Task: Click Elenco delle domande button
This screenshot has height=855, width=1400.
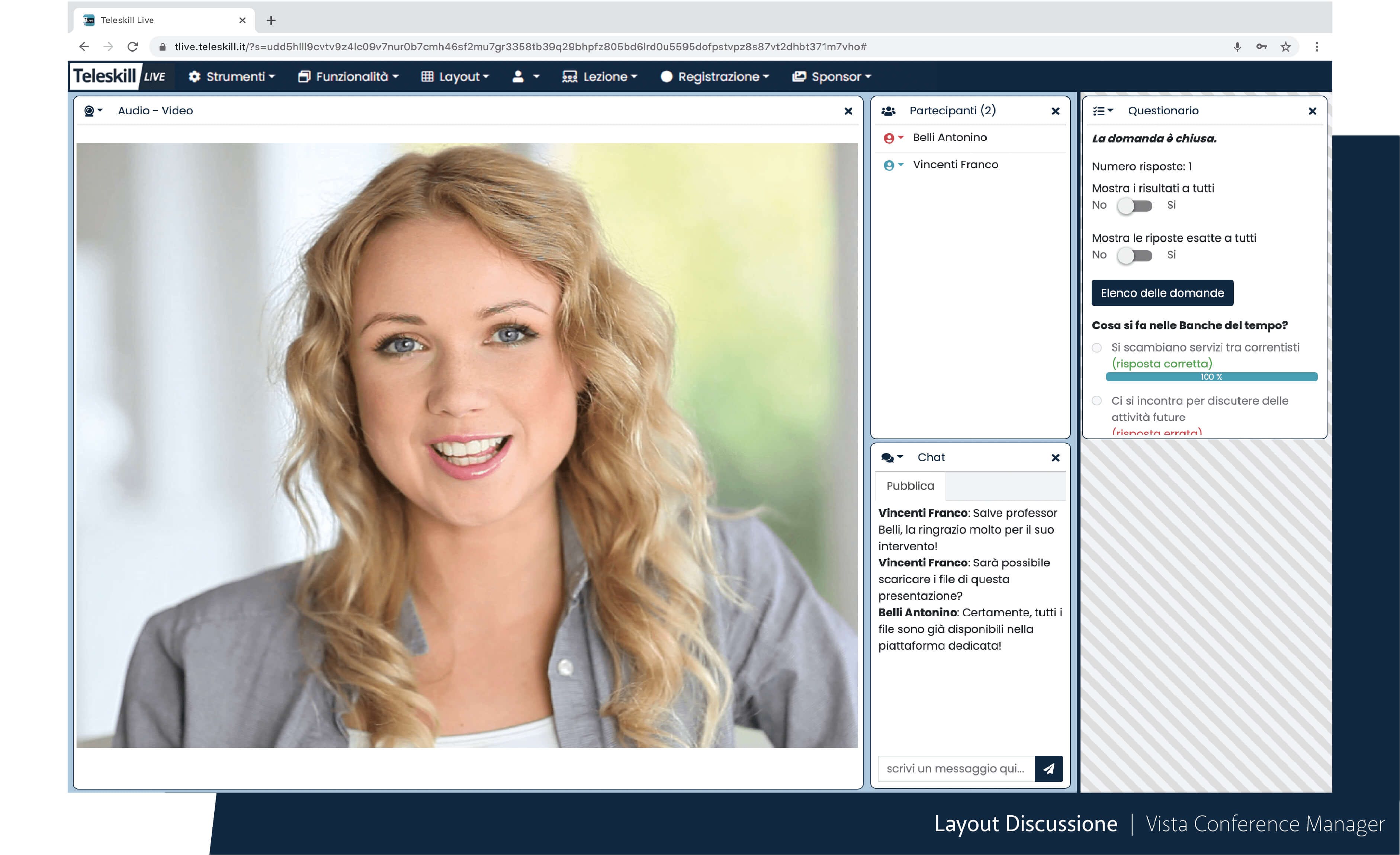Action: (x=1162, y=293)
